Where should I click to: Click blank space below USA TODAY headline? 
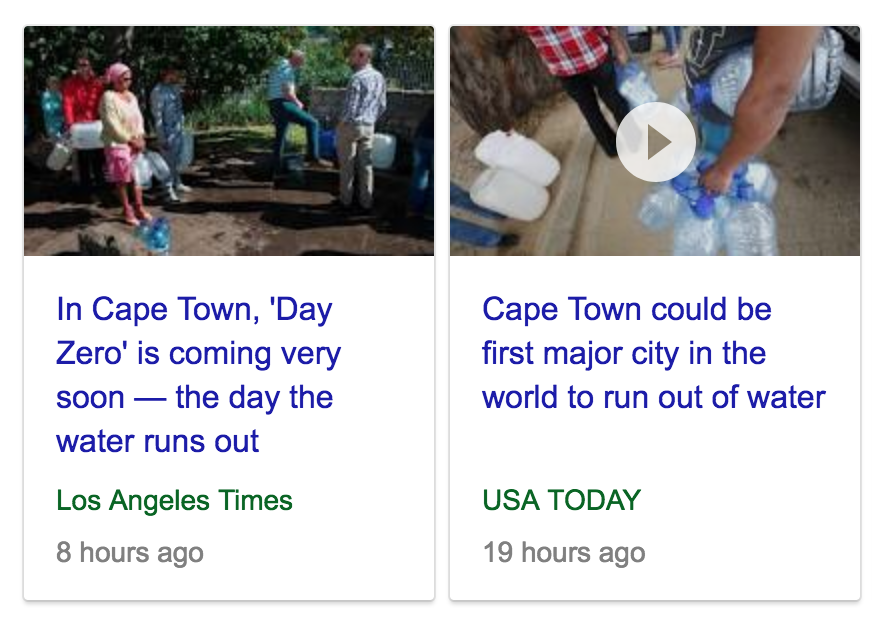point(655,448)
